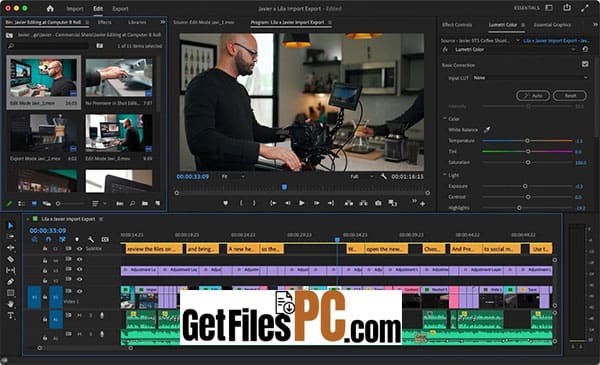The image size is (600, 365).
Task: Toggle linked selection in timeline
Action: tap(62, 240)
